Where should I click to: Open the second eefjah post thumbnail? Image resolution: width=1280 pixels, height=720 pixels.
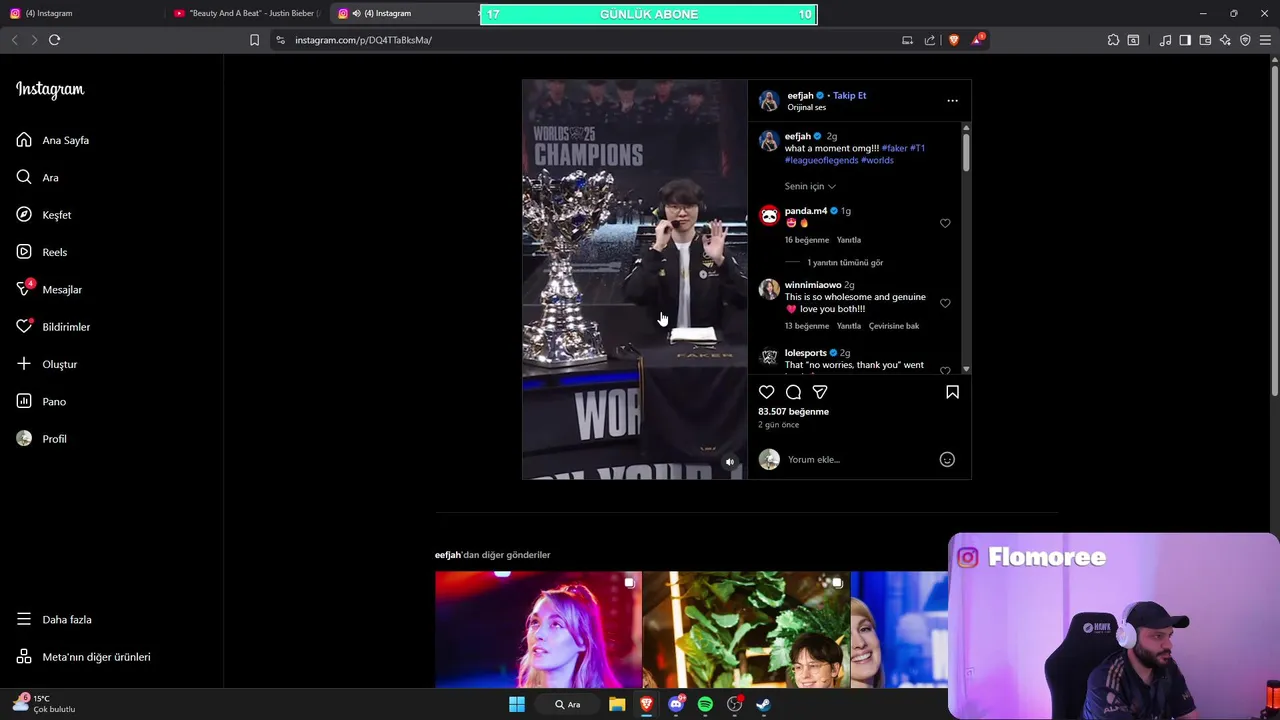point(746,629)
